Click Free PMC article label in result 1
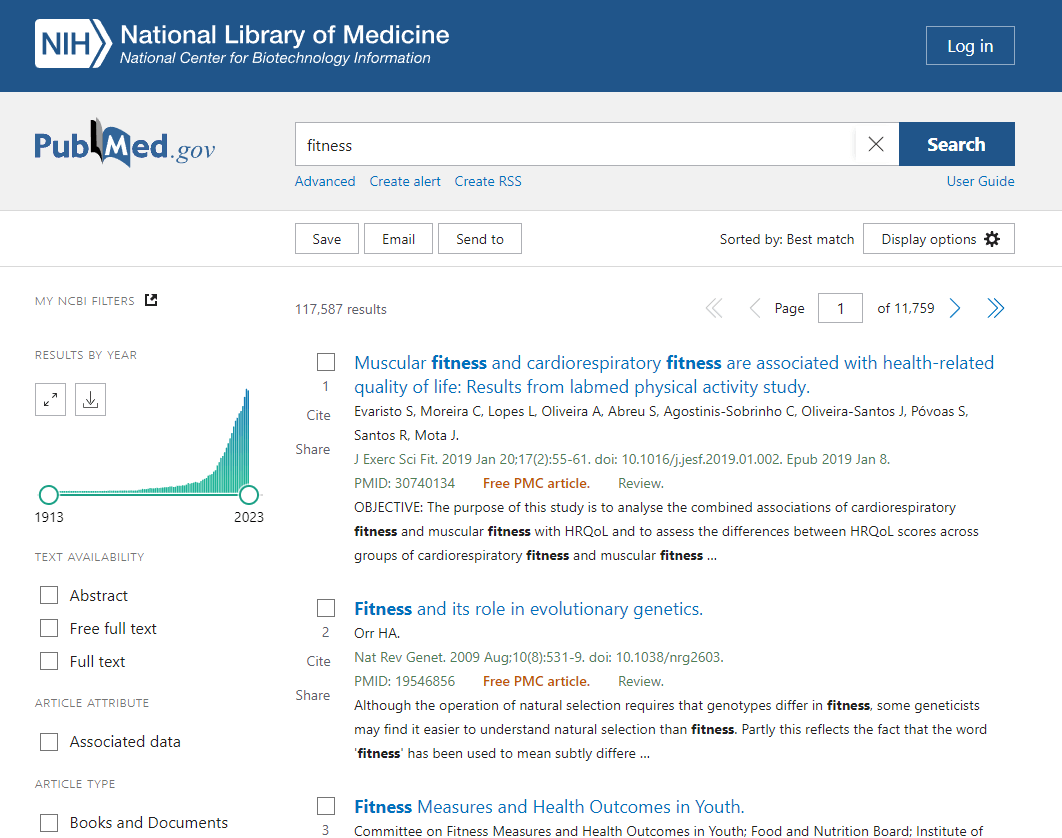 coord(536,484)
